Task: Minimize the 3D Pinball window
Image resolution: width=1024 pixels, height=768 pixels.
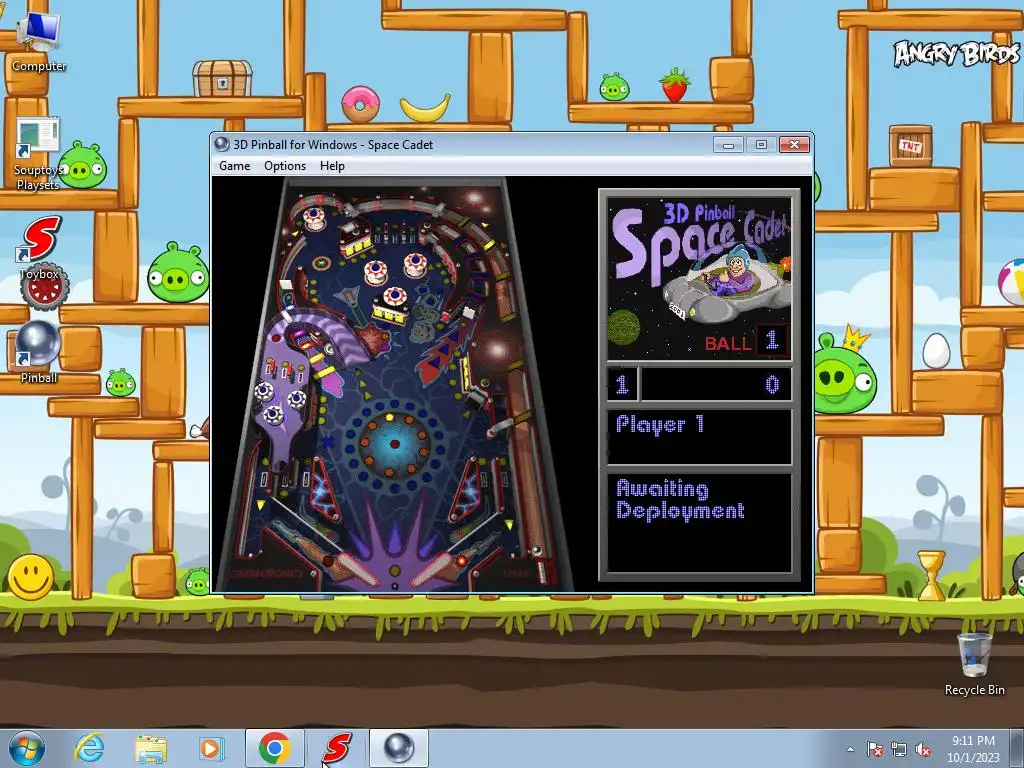Action: (x=728, y=144)
